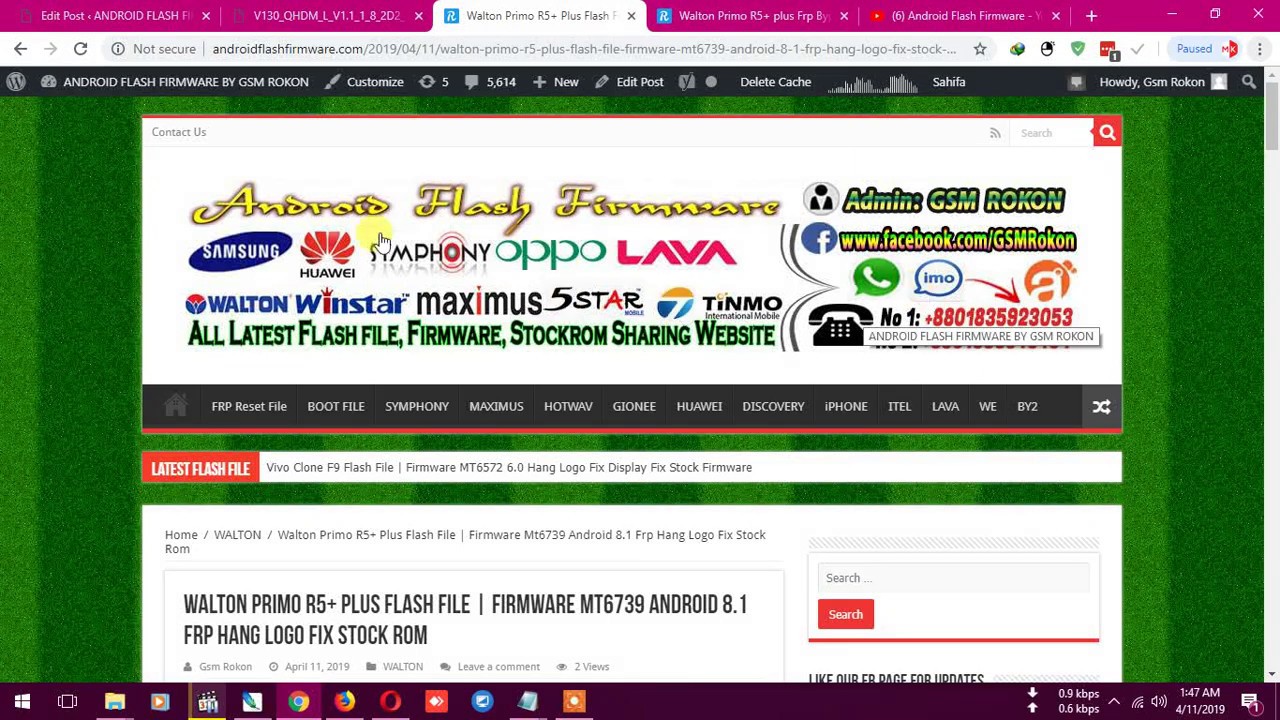Open the HUAWEI category
The height and width of the screenshot is (720, 1280).
699,406
